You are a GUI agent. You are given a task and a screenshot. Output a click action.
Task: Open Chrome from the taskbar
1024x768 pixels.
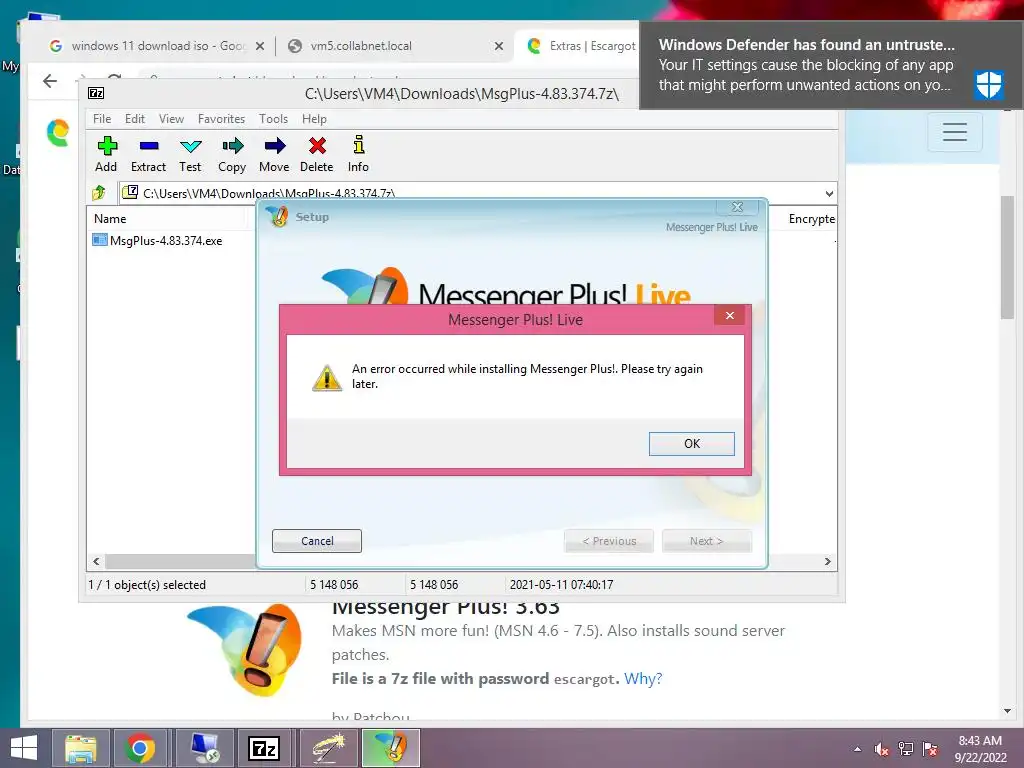(139, 748)
